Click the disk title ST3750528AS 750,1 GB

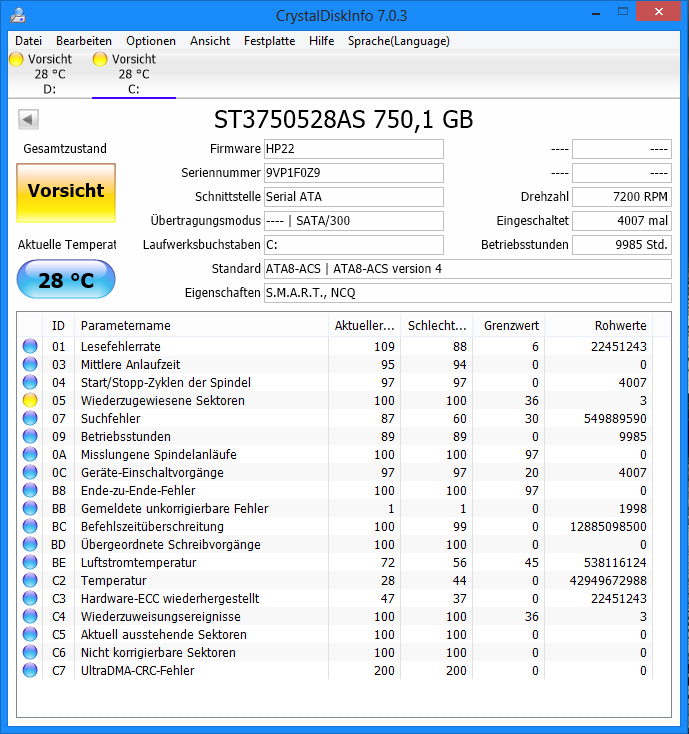(x=344, y=119)
